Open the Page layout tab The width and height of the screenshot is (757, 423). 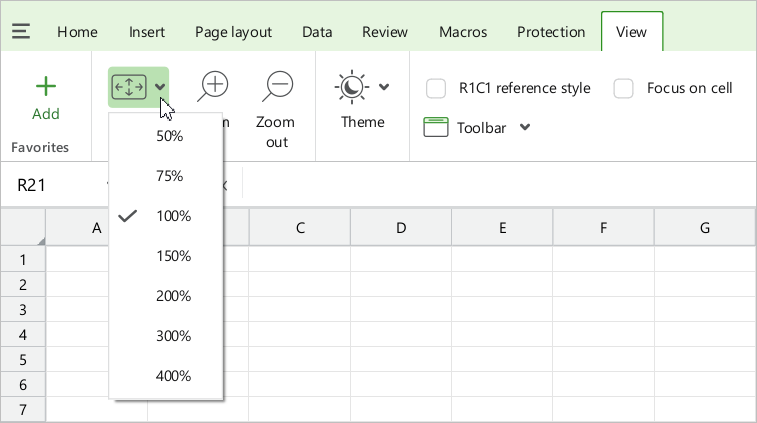point(234,32)
